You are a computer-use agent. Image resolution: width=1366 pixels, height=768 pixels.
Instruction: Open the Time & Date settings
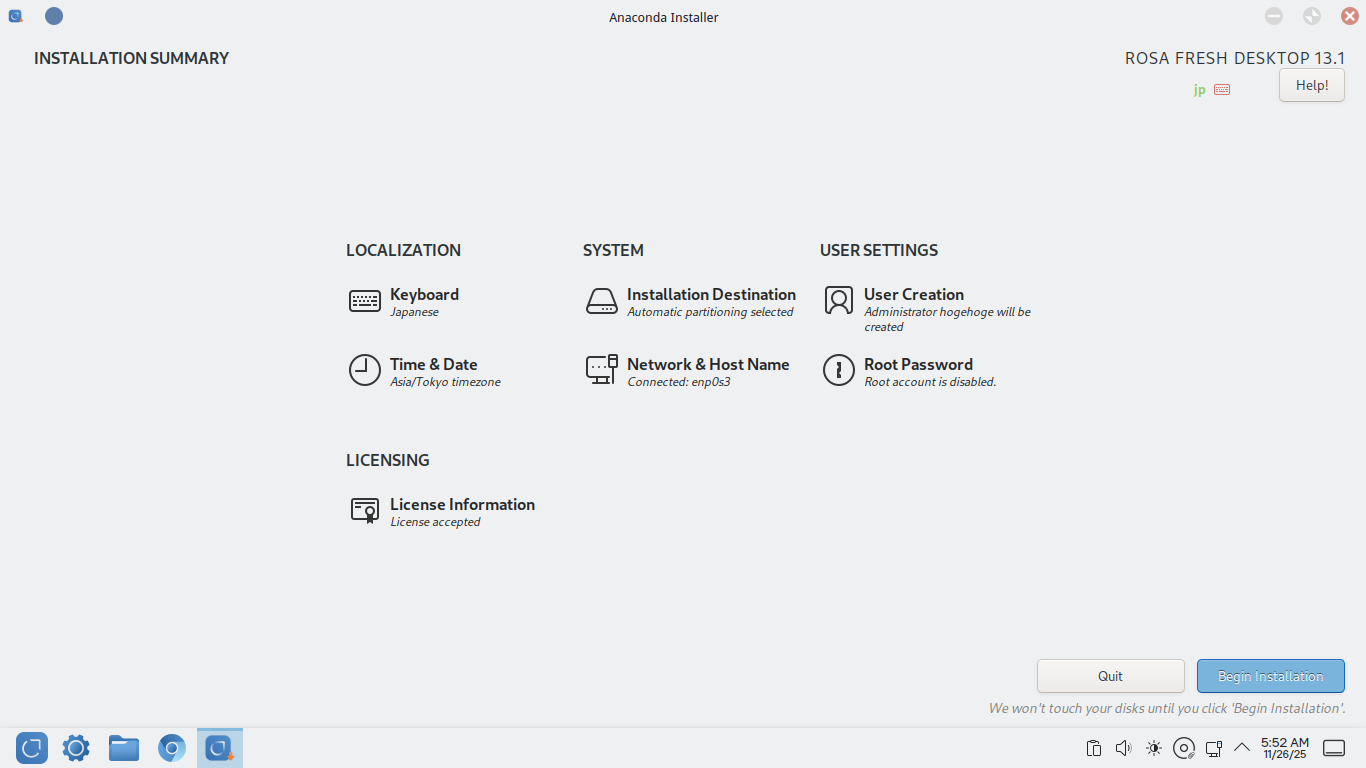424,371
